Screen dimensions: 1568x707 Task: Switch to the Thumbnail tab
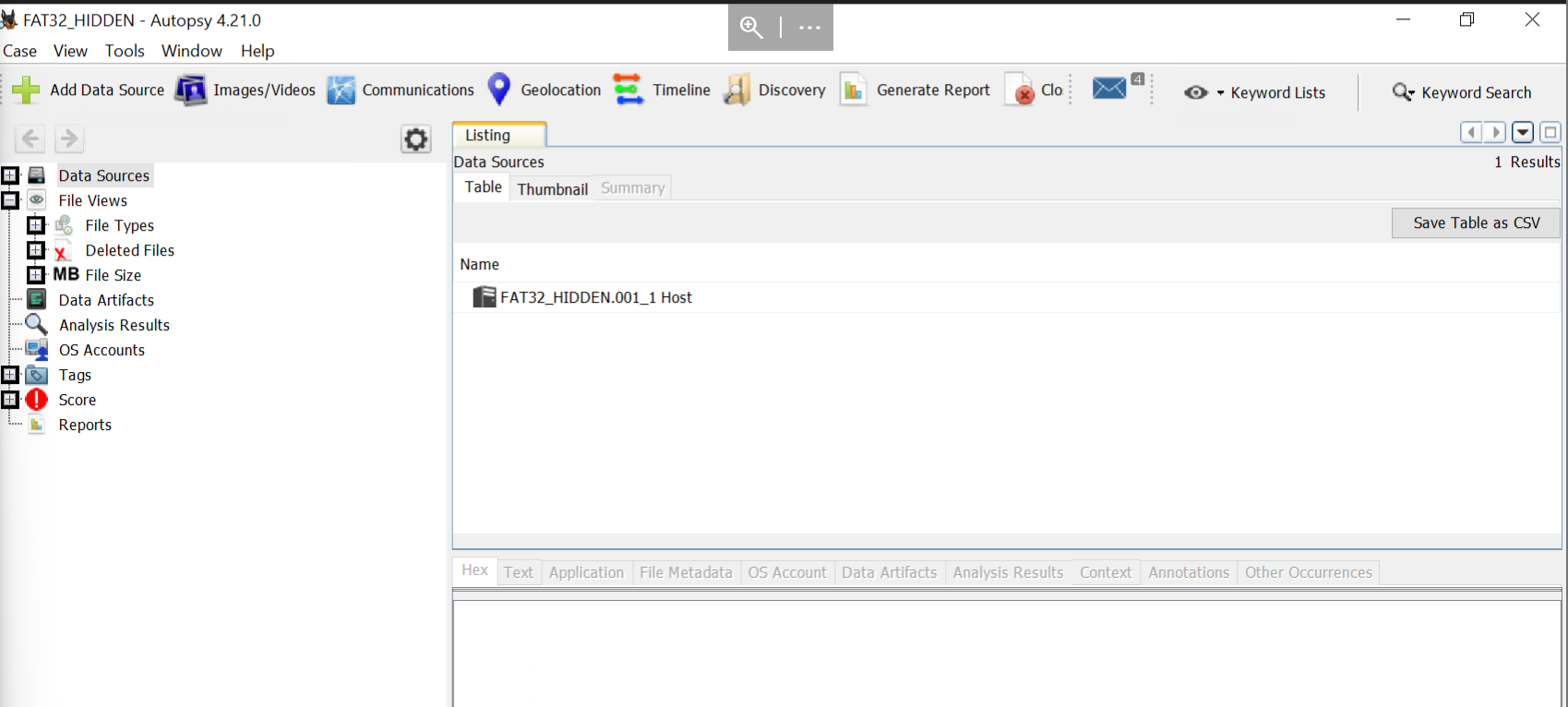[552, 188]
